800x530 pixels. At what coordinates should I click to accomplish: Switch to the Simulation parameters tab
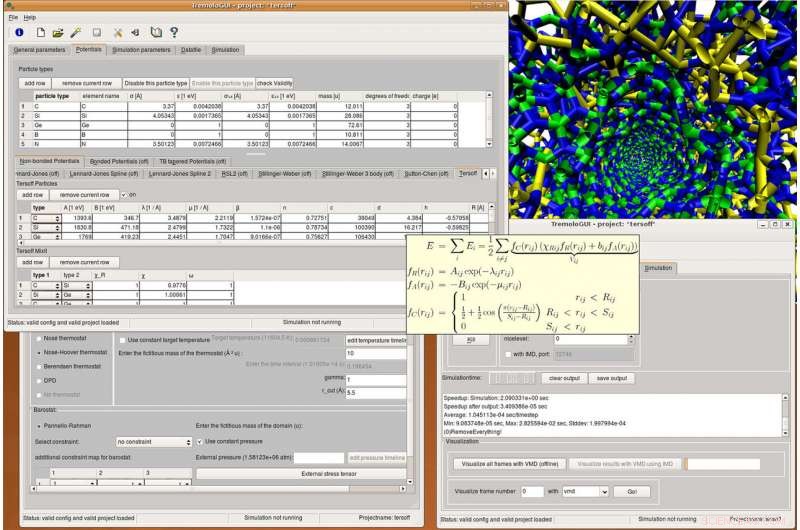point(140,49)
